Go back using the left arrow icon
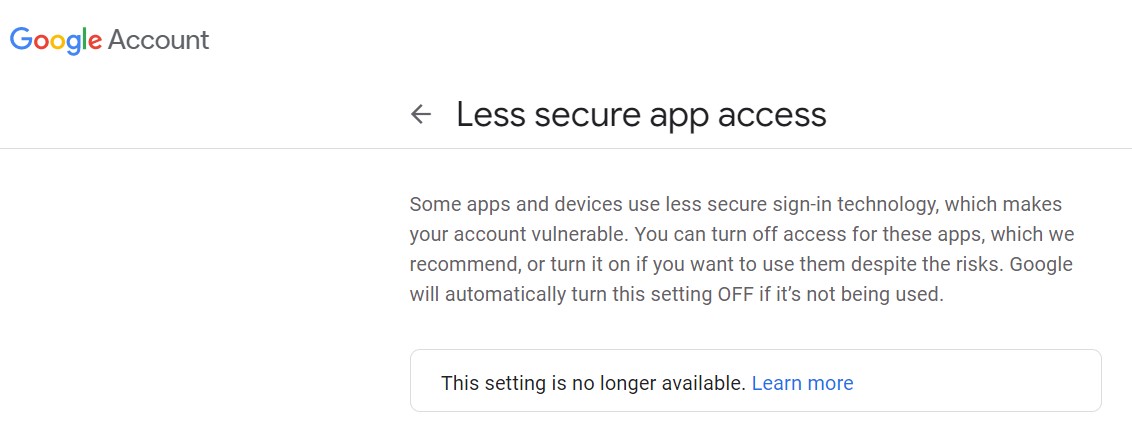This screenshot has height=443, width=1132. tap(420, 114)
